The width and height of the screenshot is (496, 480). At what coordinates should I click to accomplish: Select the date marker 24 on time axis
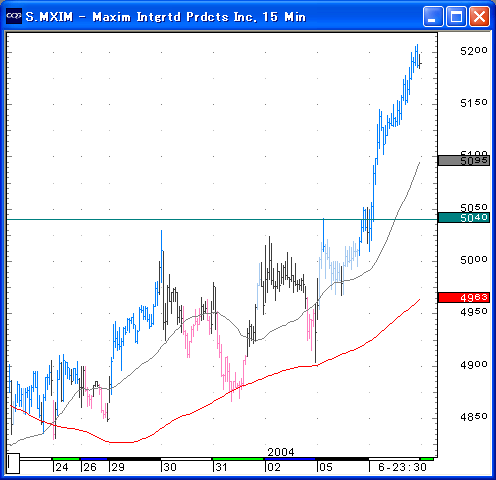coord(62,467)
